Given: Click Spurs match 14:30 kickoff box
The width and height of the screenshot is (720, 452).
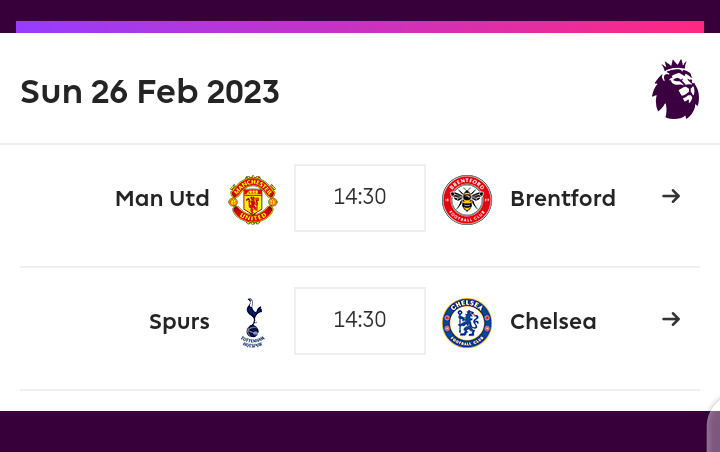Looking at the screenshot, I should [x=360, y=321].
